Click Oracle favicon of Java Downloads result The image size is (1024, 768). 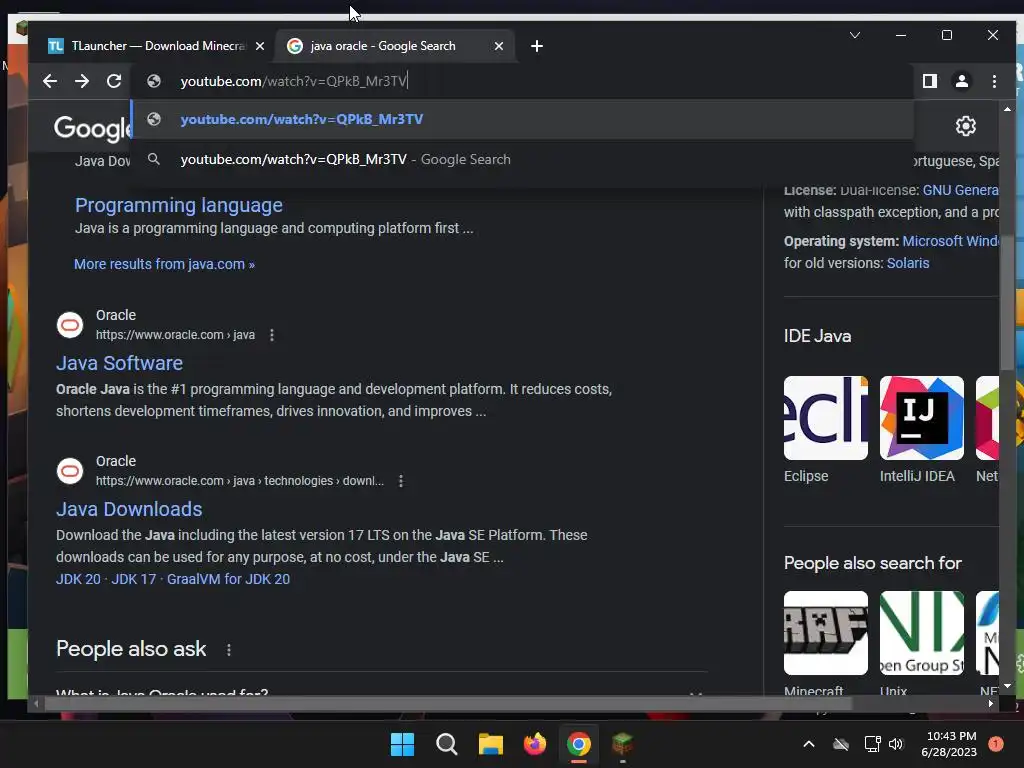point(70,471)
